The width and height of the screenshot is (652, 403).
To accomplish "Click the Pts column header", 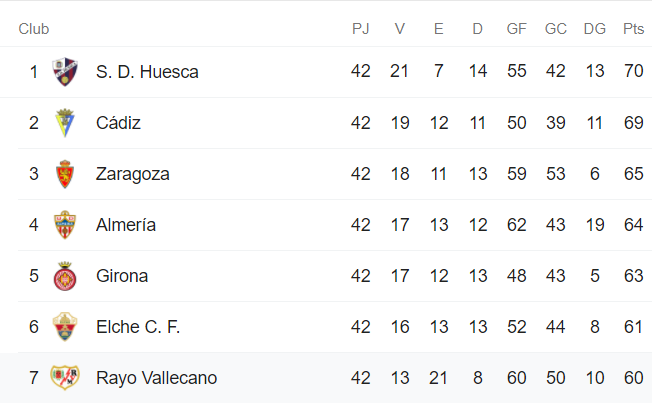I will pyautogui.click(x=633, y=29).
